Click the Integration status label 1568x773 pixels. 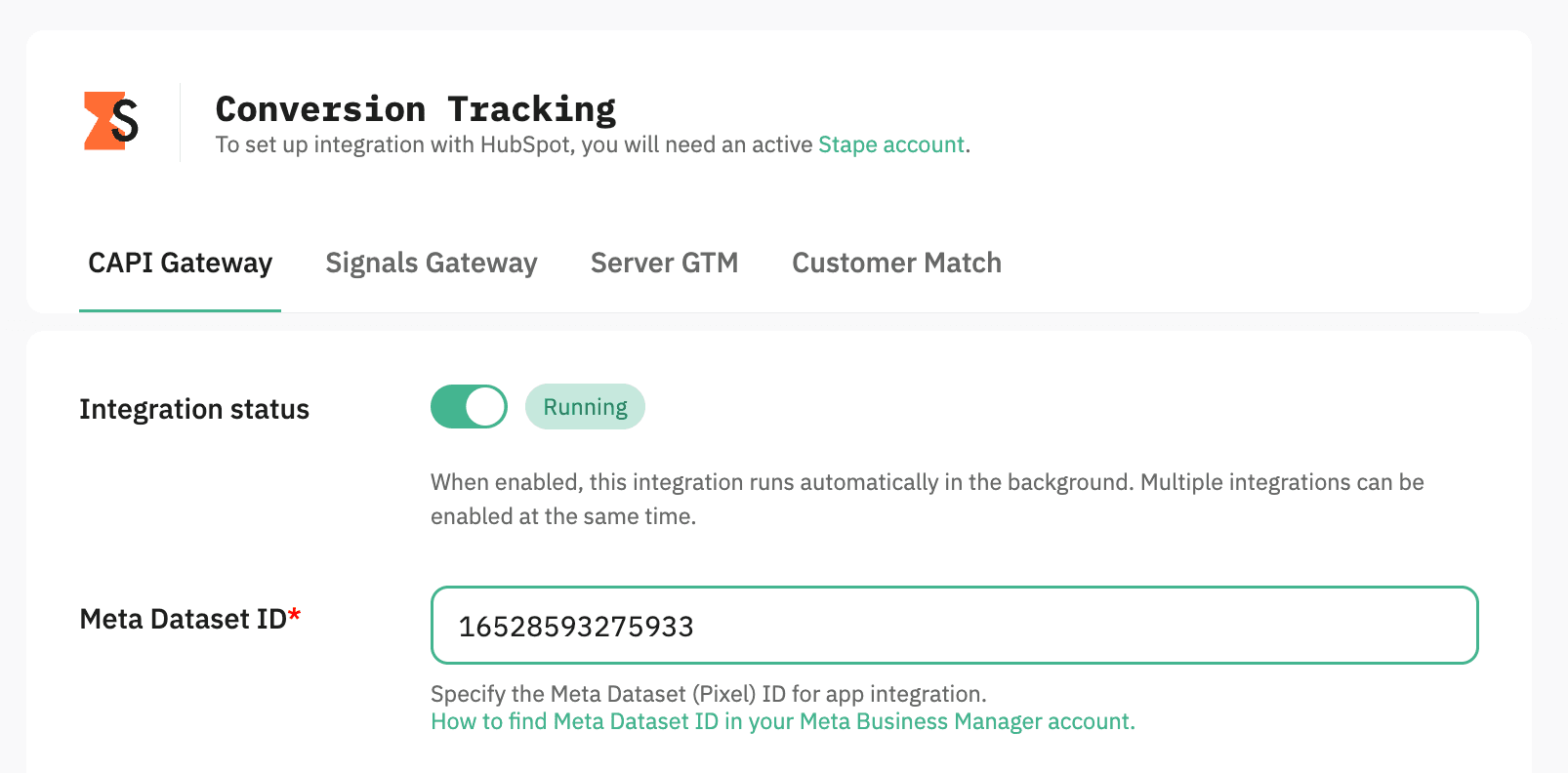194,409
